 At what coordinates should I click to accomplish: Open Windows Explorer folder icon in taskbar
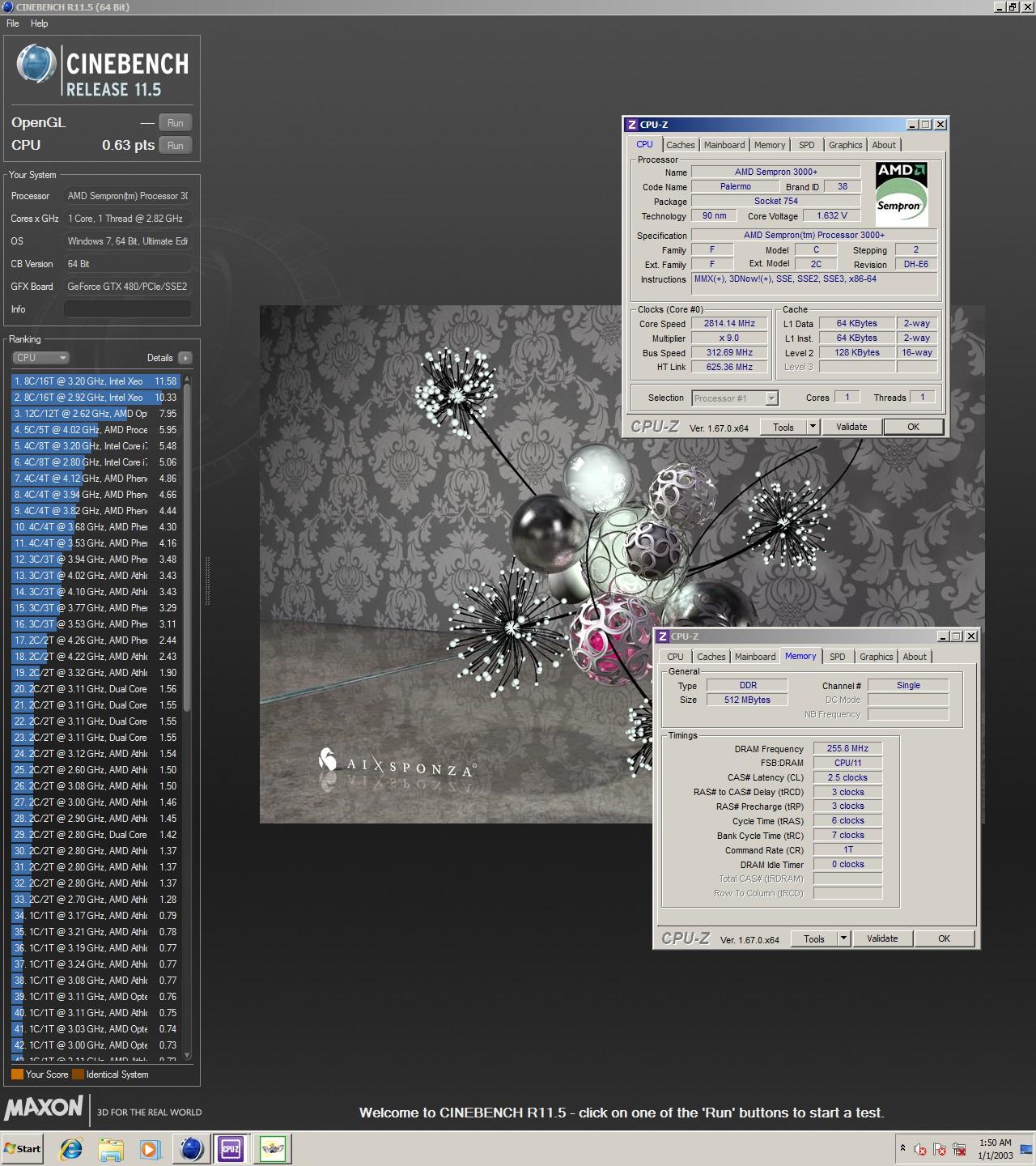pos(111,1148)
